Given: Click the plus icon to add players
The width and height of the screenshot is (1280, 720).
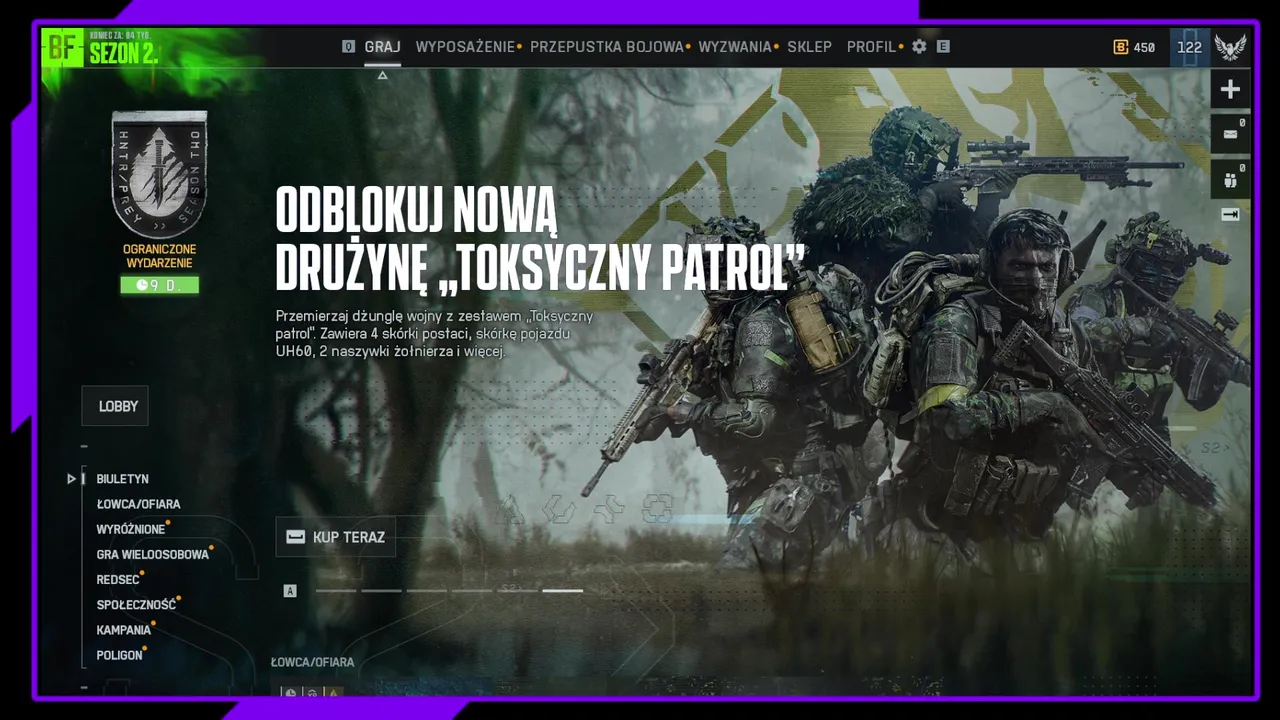Looking at the screenshot, I should click(x=1230, y=89).
